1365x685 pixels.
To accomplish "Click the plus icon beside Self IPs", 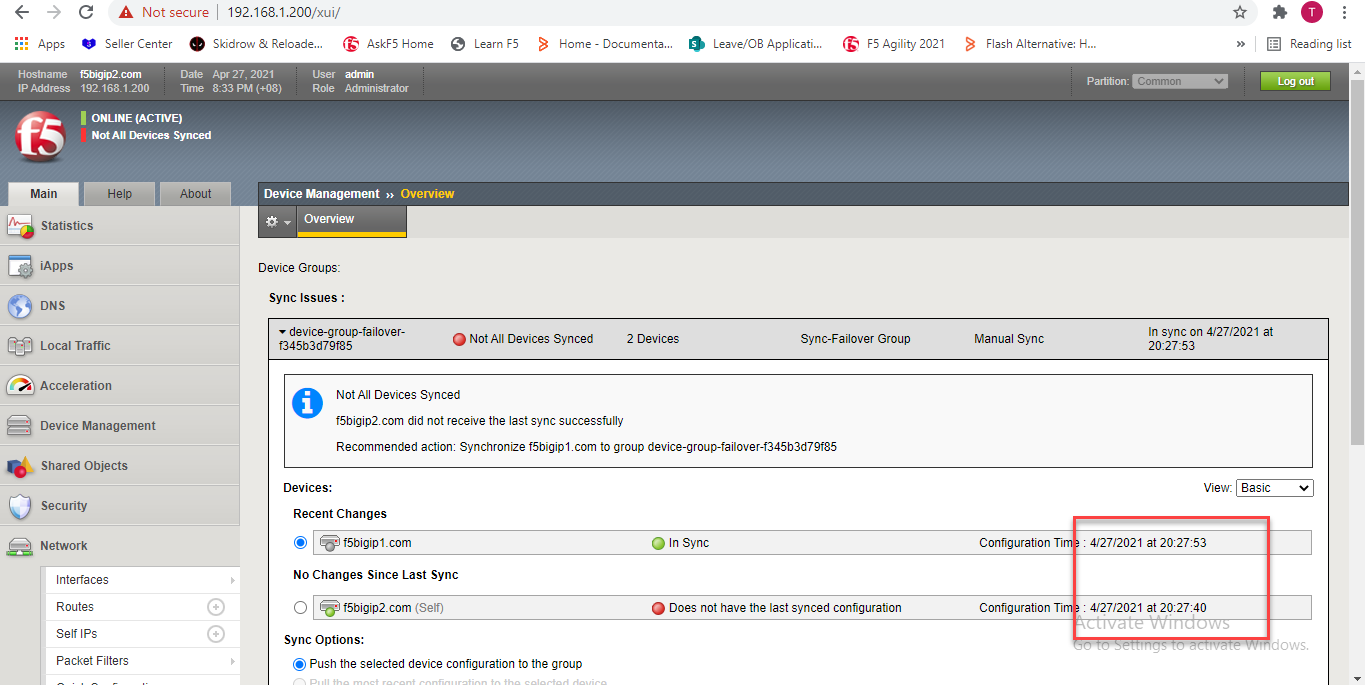I will [215, 634].
